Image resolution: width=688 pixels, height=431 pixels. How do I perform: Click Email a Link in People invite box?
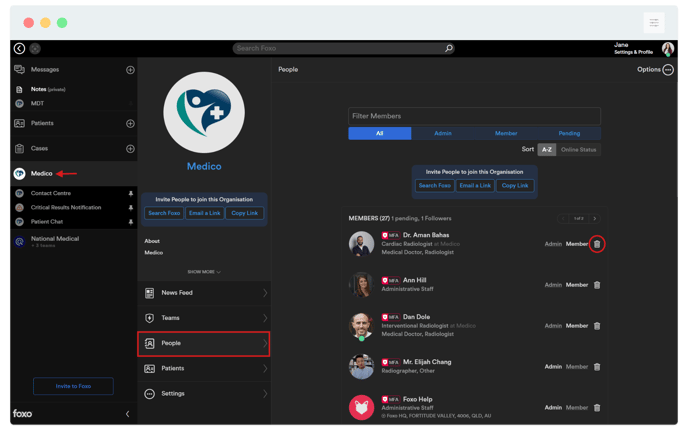475,186
